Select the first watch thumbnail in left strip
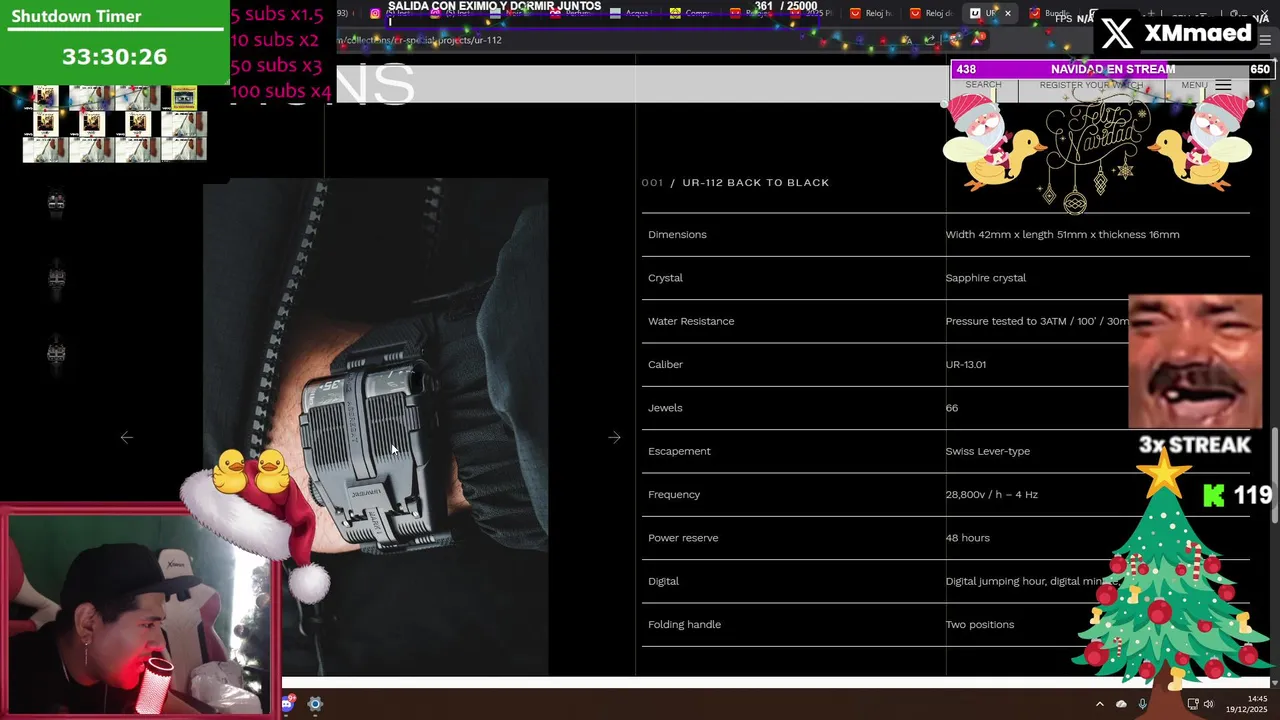 (56, 202)
